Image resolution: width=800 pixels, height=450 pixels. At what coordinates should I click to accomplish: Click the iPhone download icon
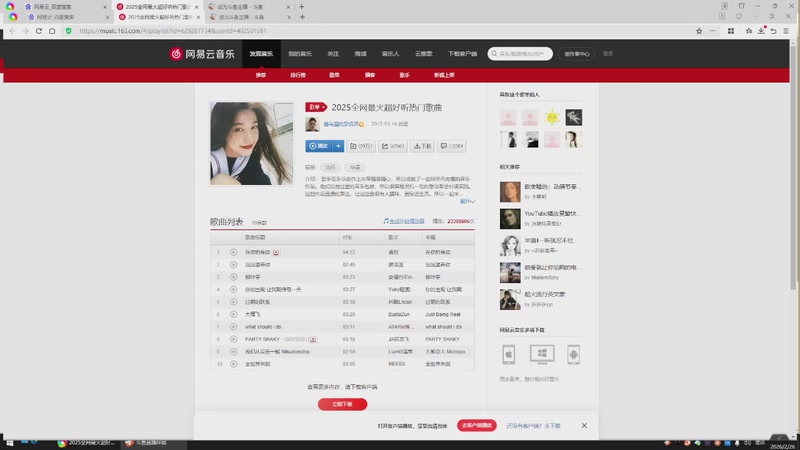(x=509, y=355)
